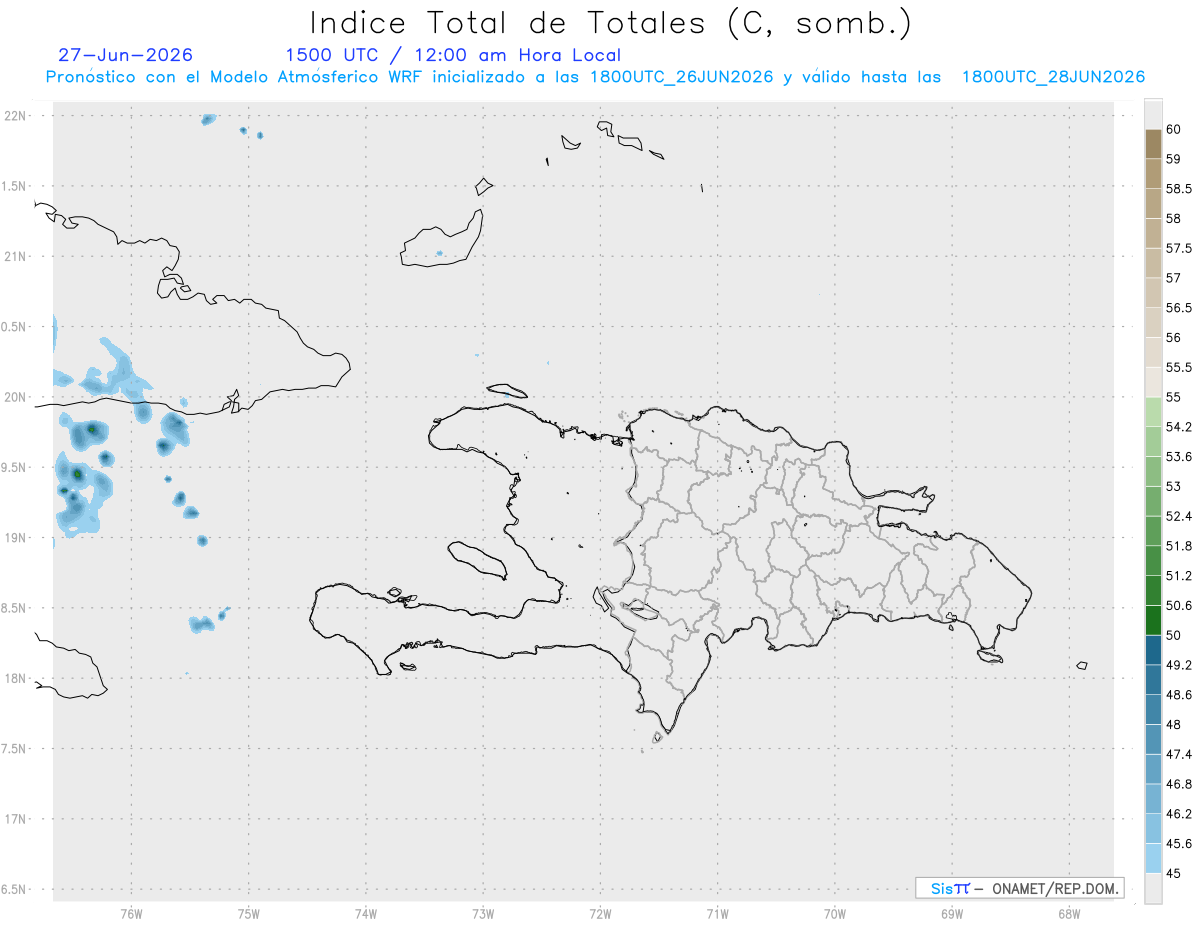This screenshot has height=927, width=1200.
Task: Select the legend value "46.2"
Action: (x=1179, y=814)
